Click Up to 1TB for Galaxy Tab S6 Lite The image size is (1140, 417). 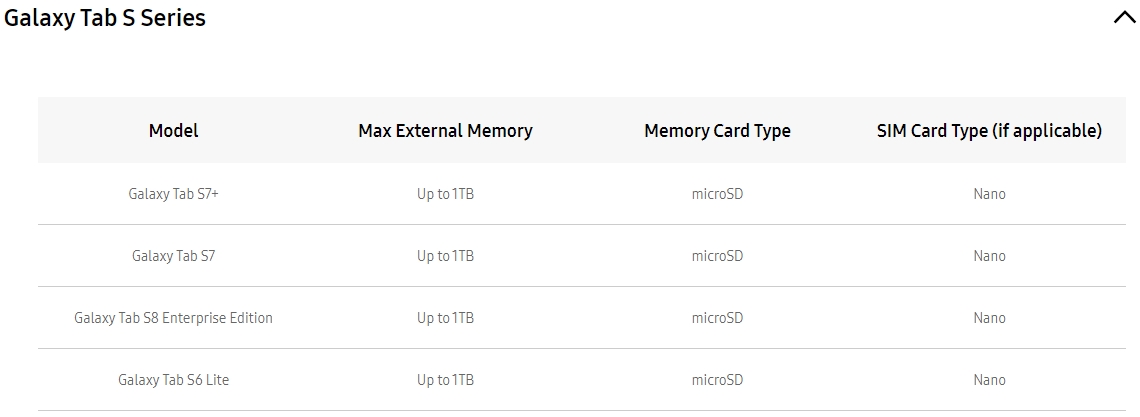pyautogui.click(x=445, y=380)
